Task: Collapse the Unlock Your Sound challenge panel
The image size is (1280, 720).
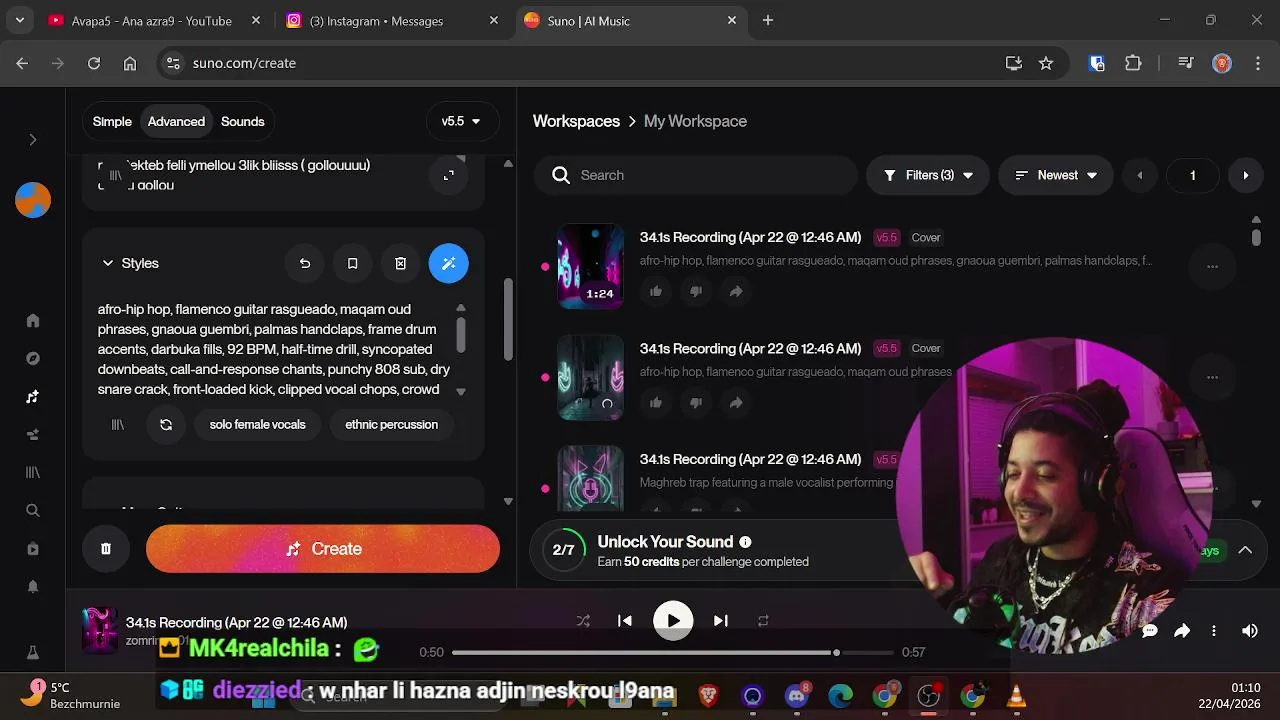Action: (x=1245, y=549)
